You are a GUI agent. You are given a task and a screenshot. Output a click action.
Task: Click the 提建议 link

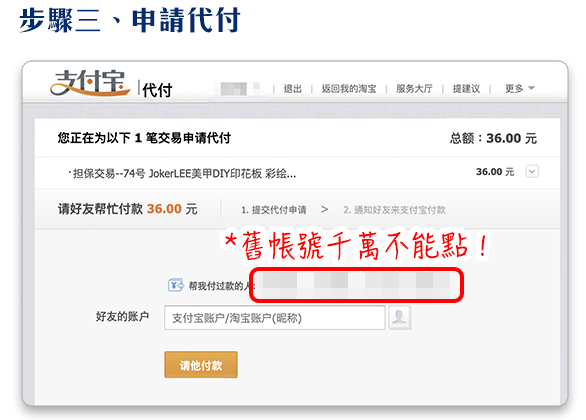click(x=466, y=89)
